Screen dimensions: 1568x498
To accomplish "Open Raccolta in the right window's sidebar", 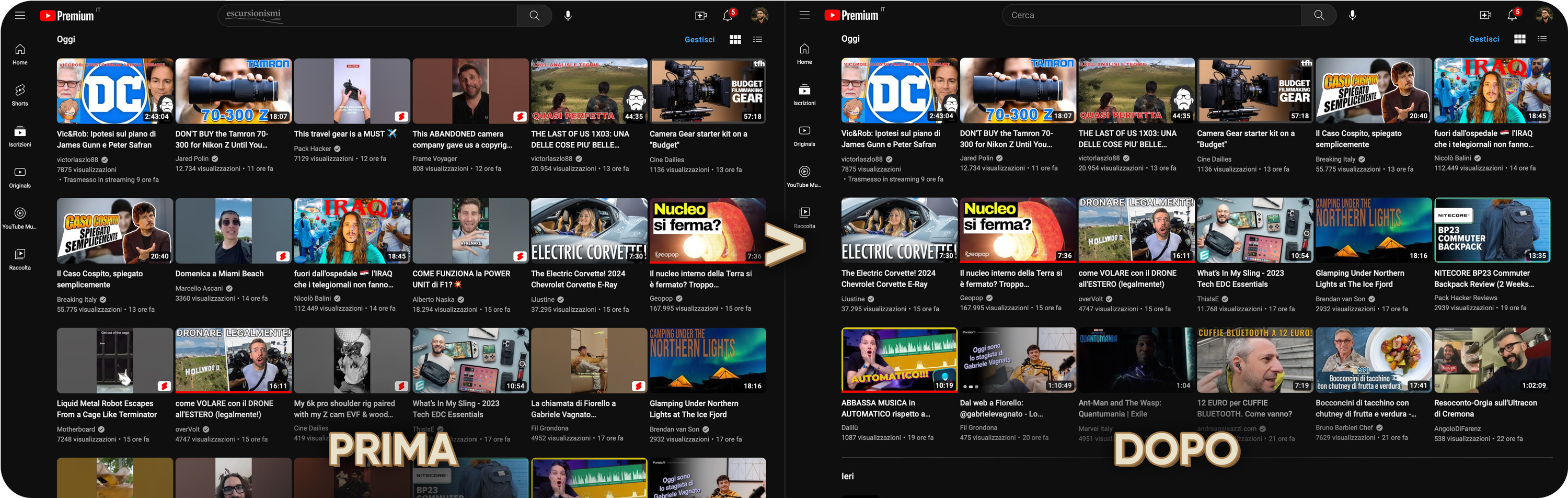I will tap(805, 218).
